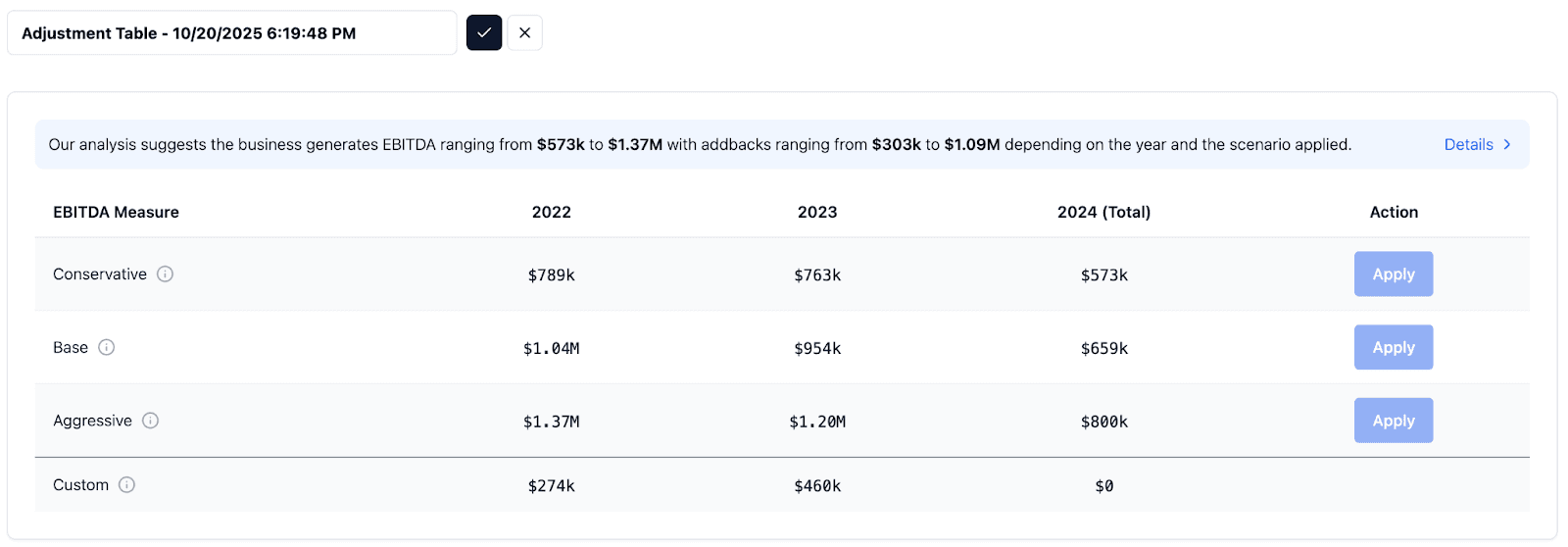The height and width of the screenshot is (547, 1568).
Task: Expand details via the chevron arrow
Action: pyautogui.click(x=1507, y=144)
